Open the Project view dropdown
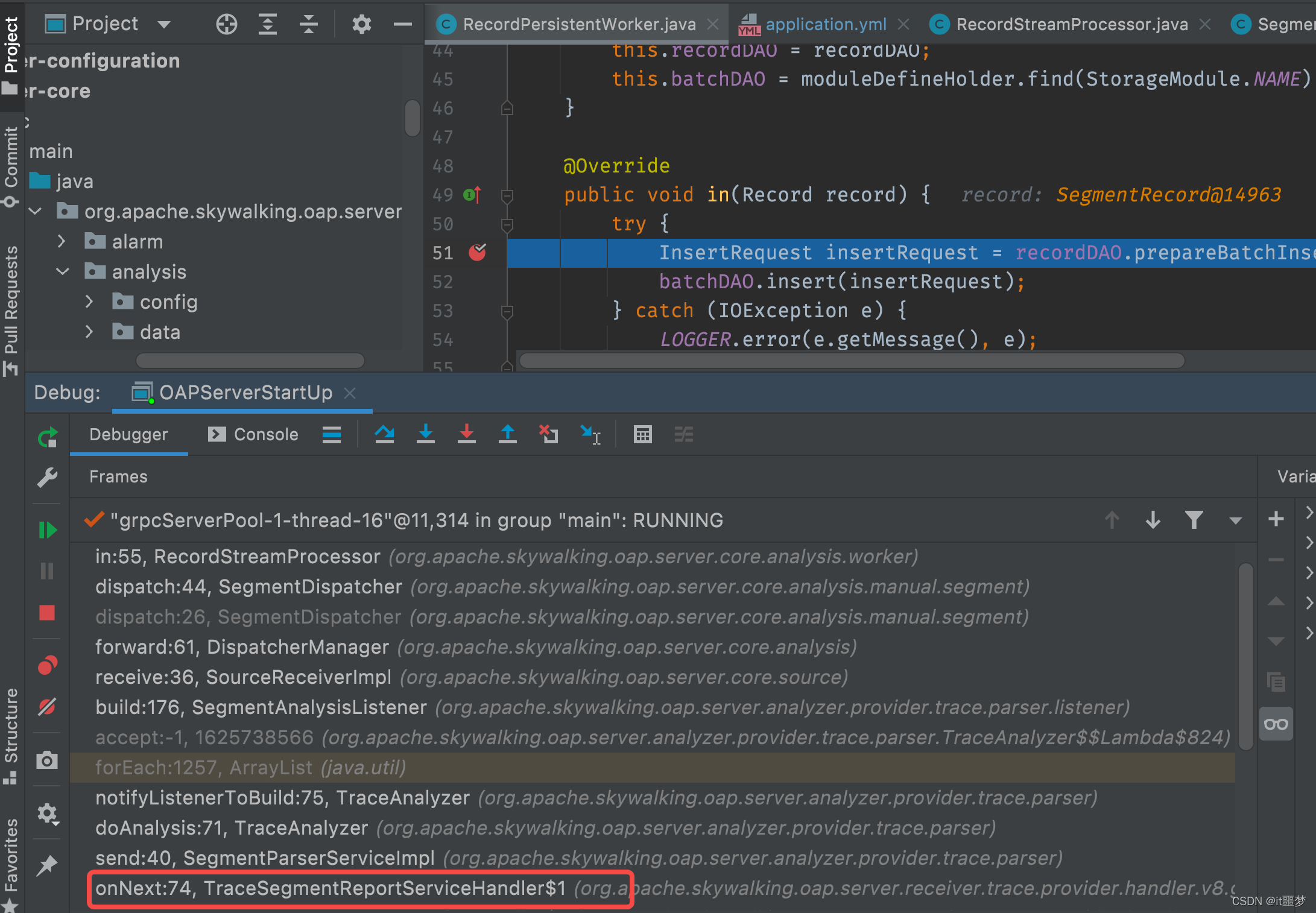The image size is (1316, 913). point(164,24)
